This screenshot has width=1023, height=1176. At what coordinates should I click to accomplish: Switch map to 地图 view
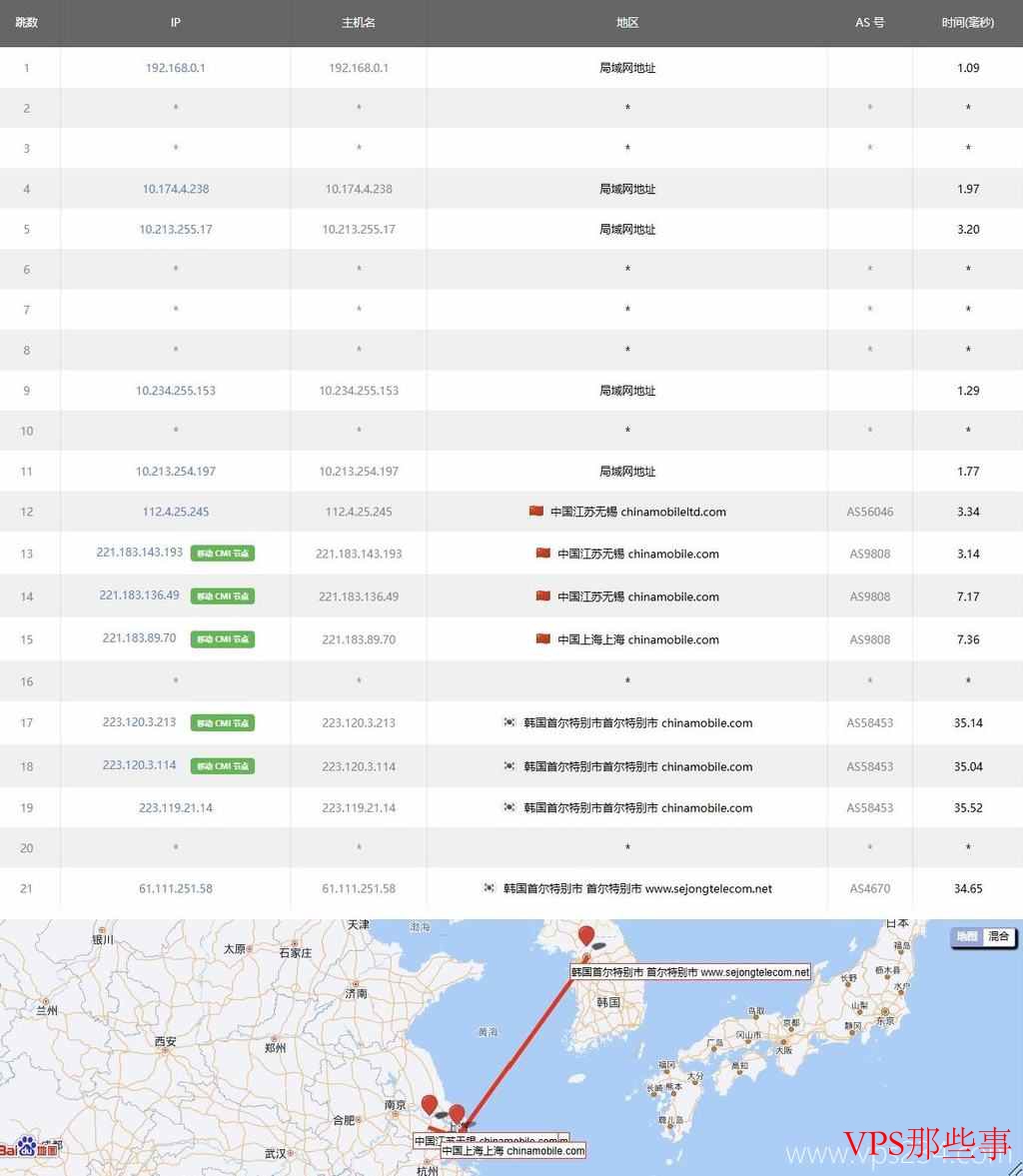point(967,936)
